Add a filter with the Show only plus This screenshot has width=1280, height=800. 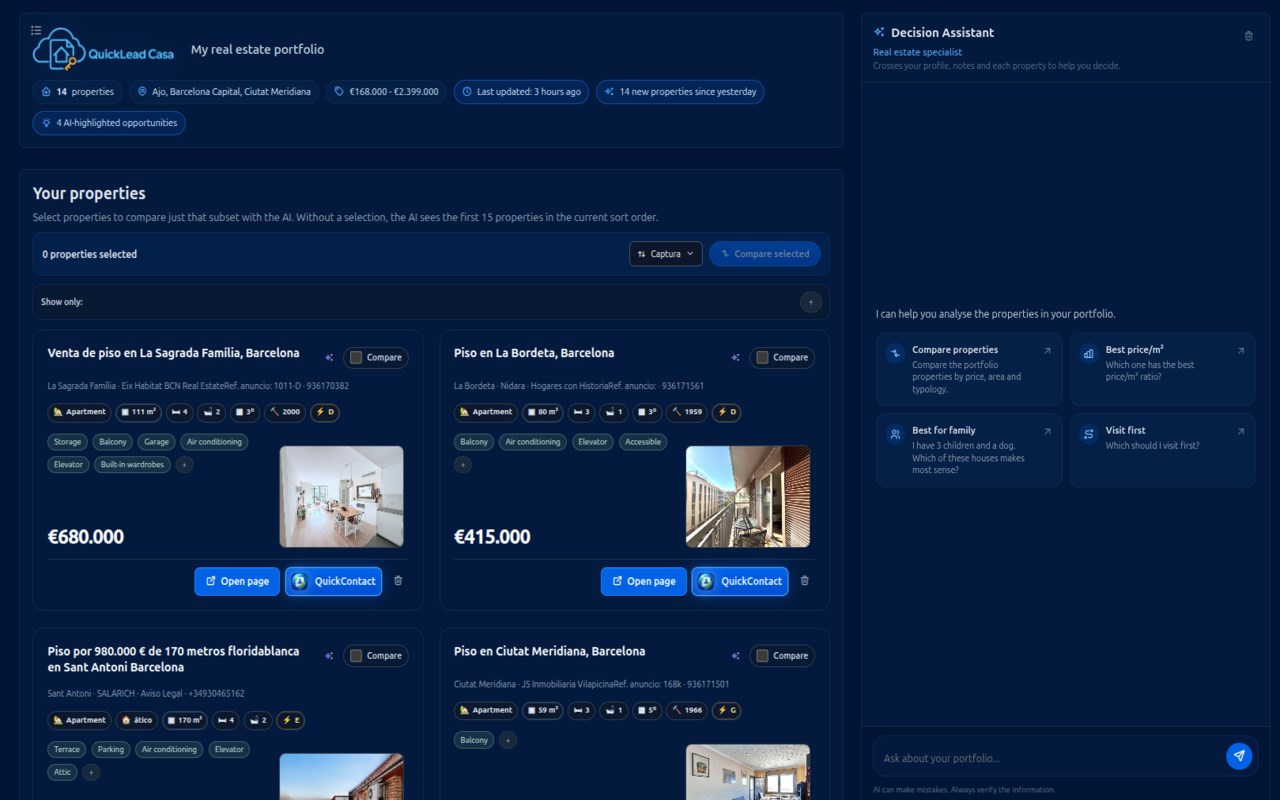point(811,302)
